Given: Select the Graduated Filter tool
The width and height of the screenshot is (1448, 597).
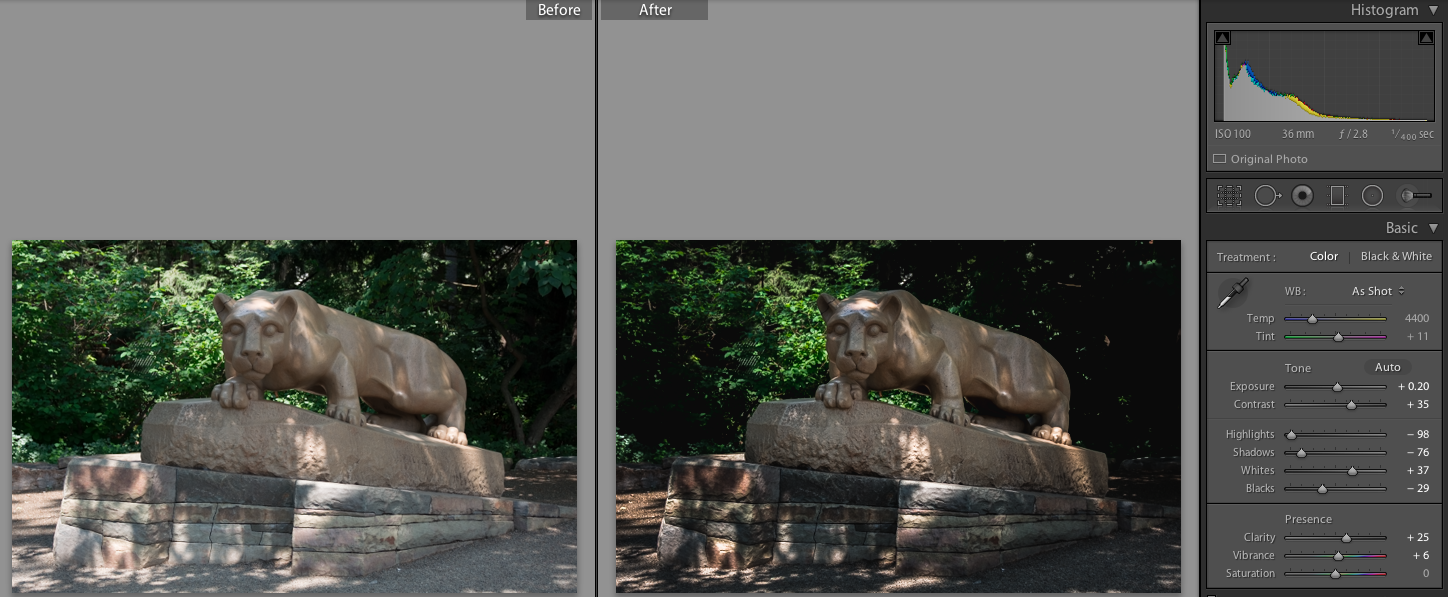Looking at the screenshot, I should point(1337,196).
